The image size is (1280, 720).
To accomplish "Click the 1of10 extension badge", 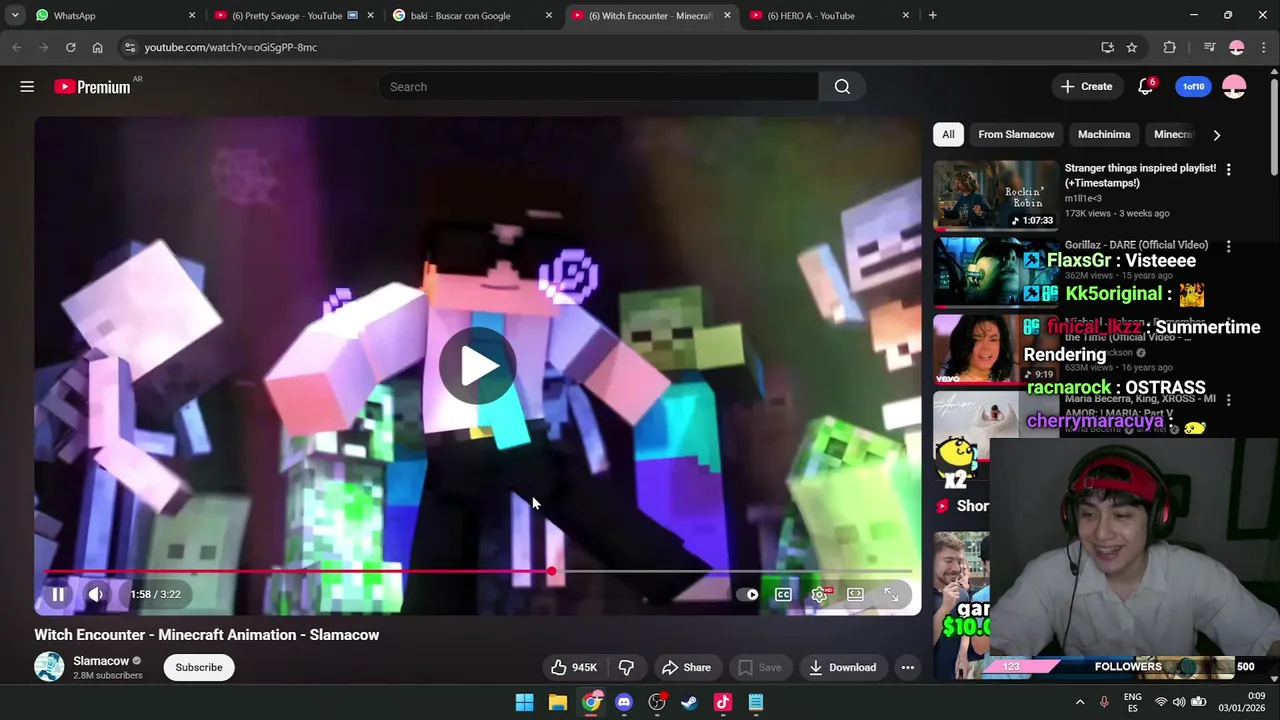I will (x=1193, y=87).
